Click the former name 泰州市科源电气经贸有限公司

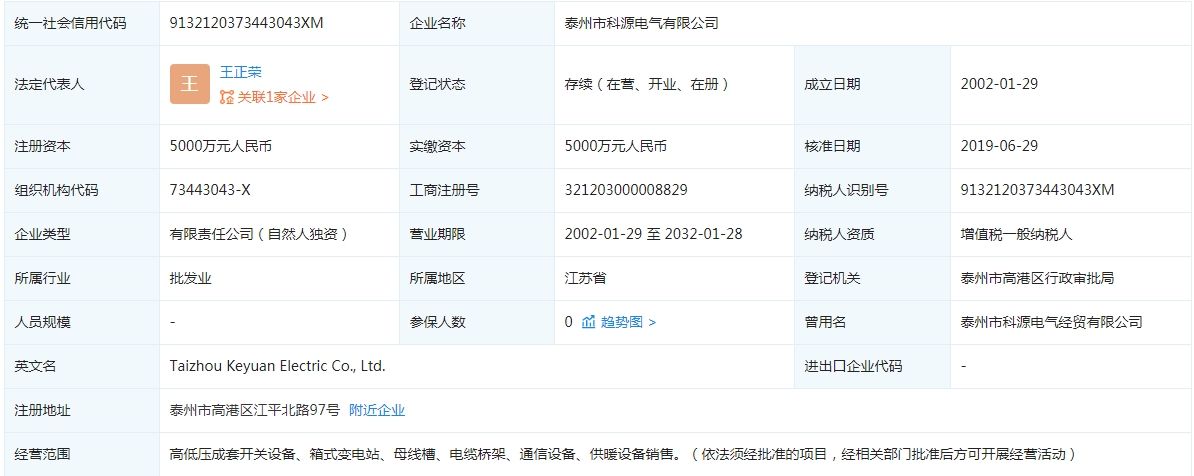click(1051, 322)
